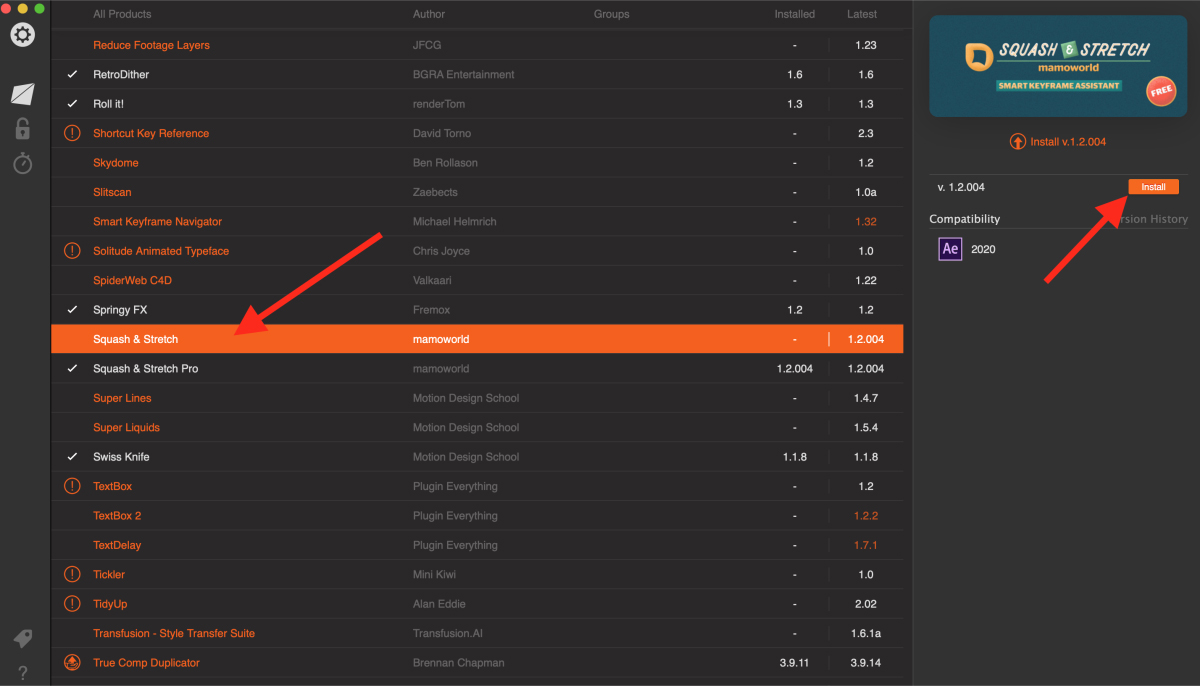Image resolution: width=1200 pixels, height=686 pixels.
Task: Click update icon beside True Comp Duplicator
Action: pyautogui.click(x=72, y=662)
